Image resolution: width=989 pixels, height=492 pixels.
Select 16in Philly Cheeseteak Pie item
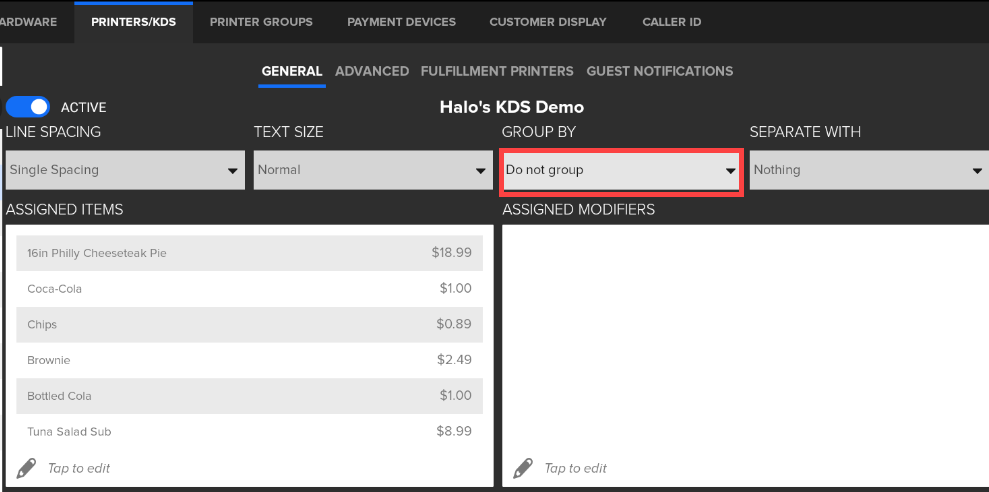249,253
